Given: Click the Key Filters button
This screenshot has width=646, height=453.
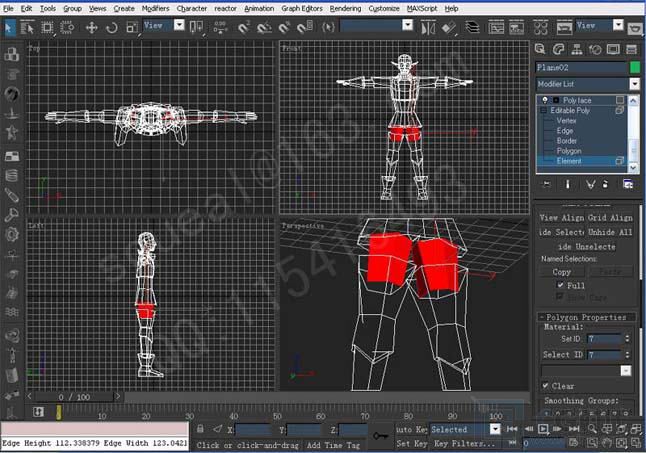Looking at the screenshot, I should pos(464,444).
